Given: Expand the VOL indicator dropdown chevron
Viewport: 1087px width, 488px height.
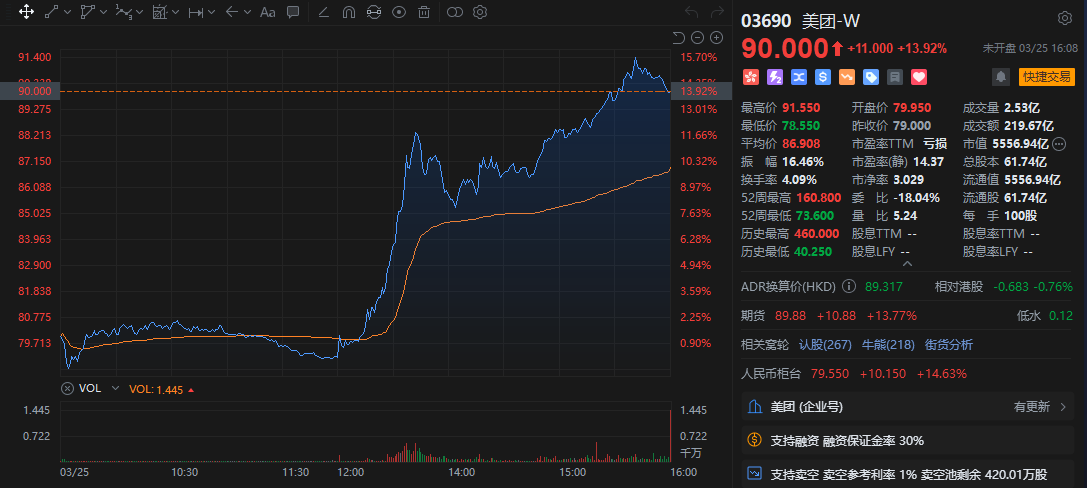Looking at the screenshot, I should [x=115, y=388].
